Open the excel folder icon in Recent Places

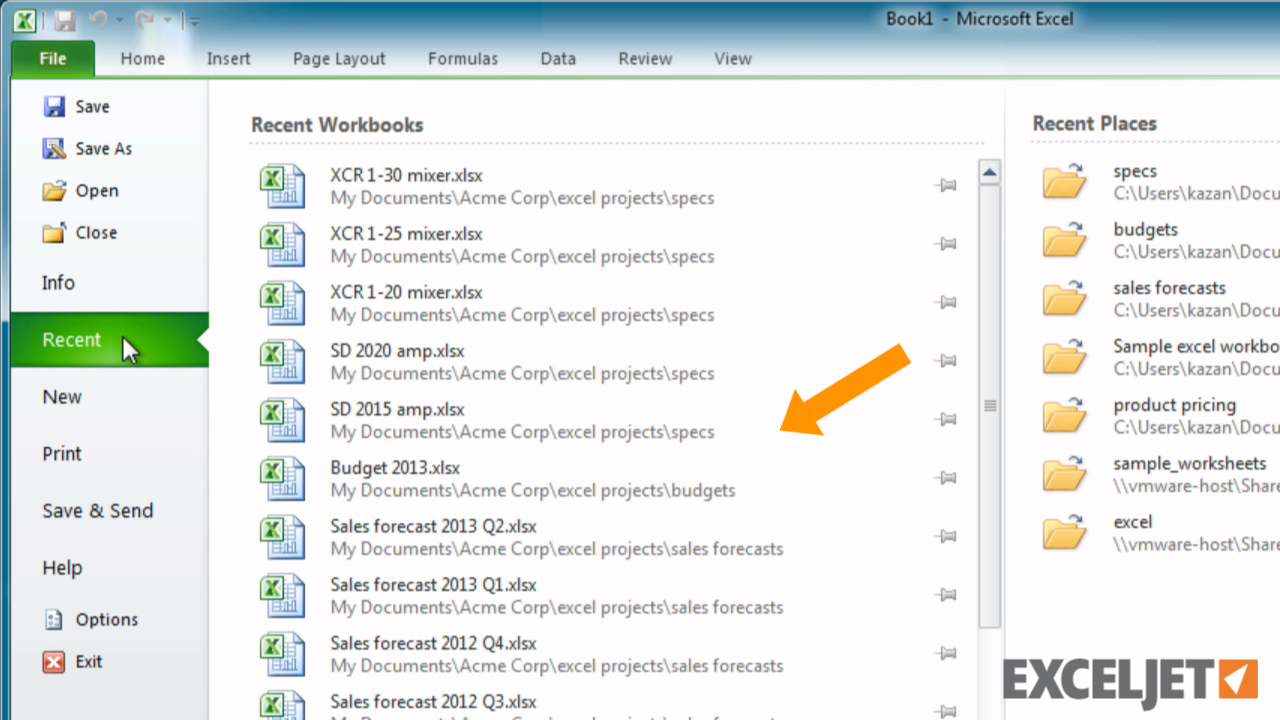[x=1065, y=533]
